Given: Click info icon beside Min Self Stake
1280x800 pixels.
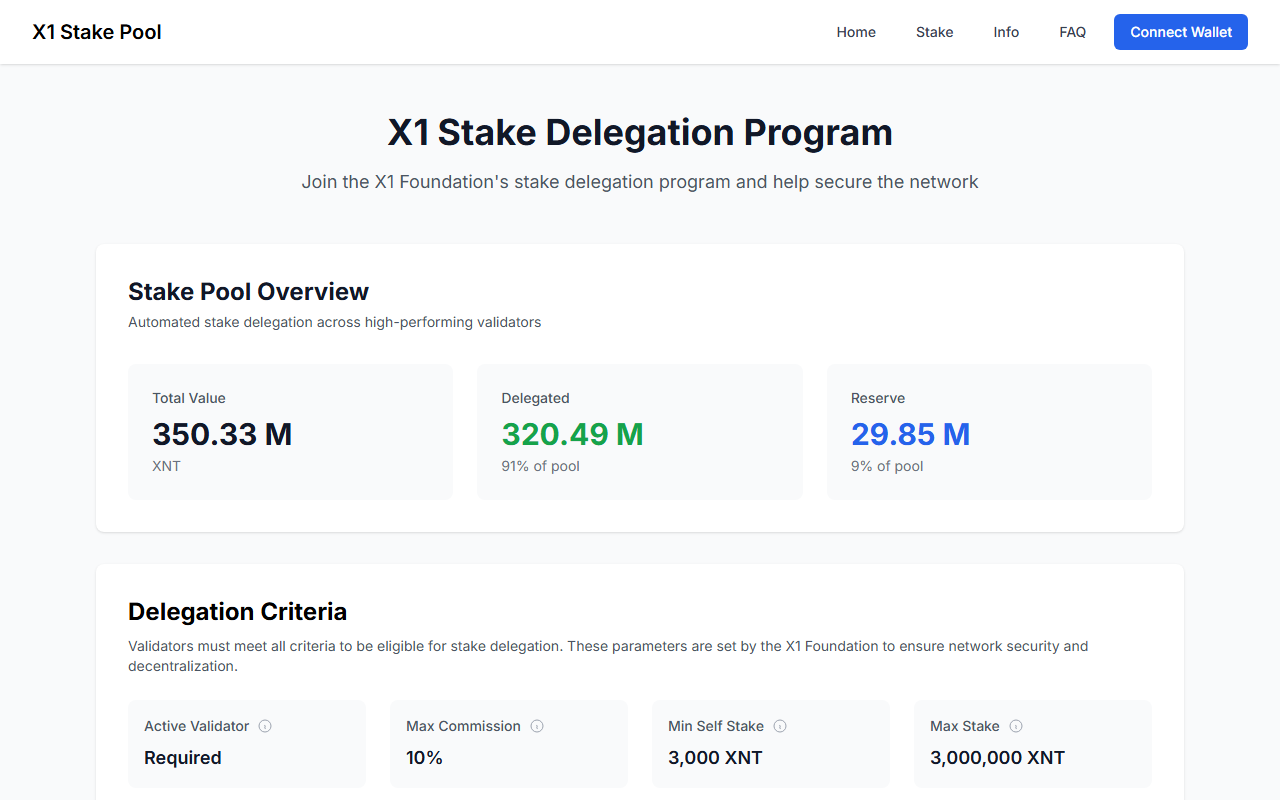Looking at the screenshot, I should [780, 726].
